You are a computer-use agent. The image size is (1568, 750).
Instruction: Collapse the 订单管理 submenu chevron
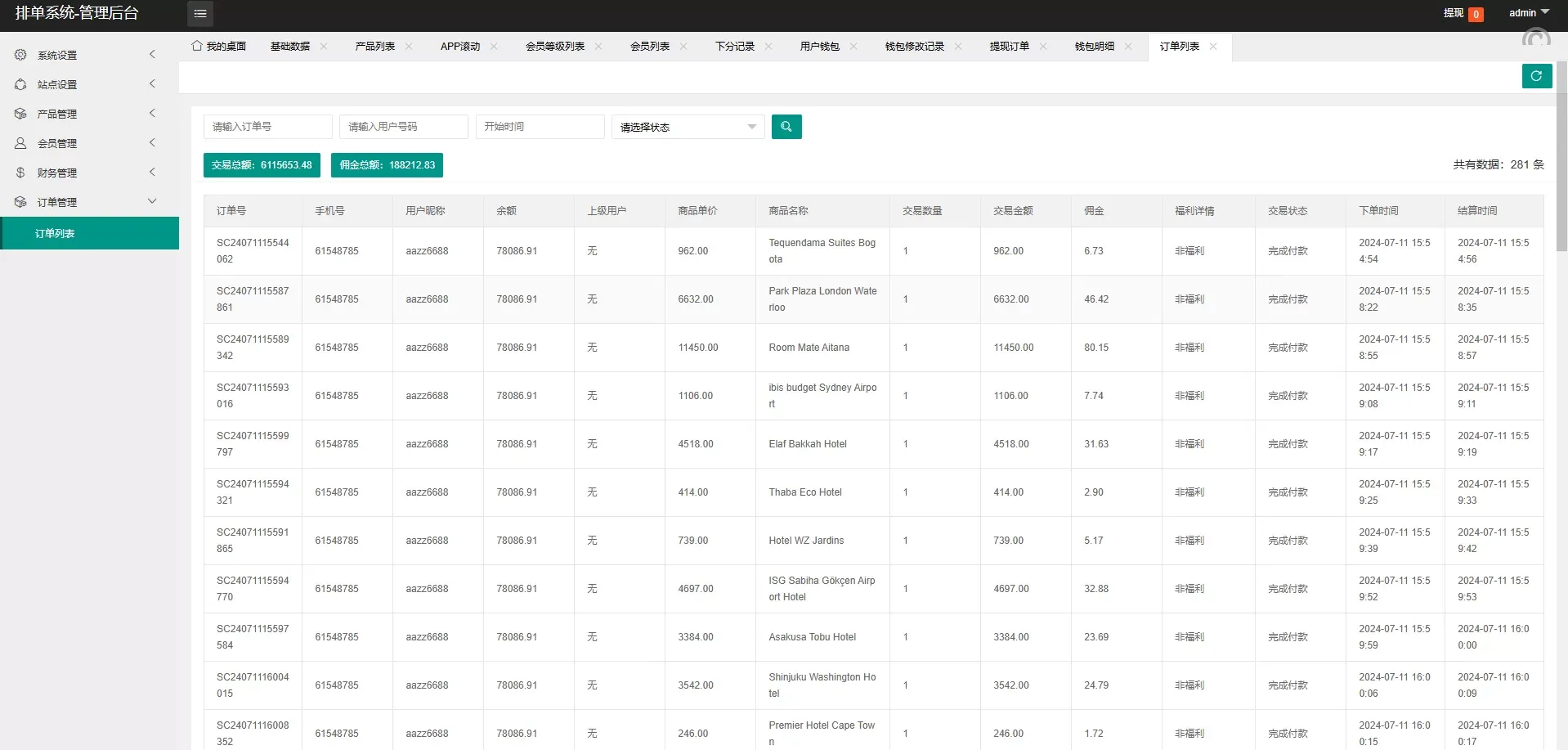tap(152, 201)
